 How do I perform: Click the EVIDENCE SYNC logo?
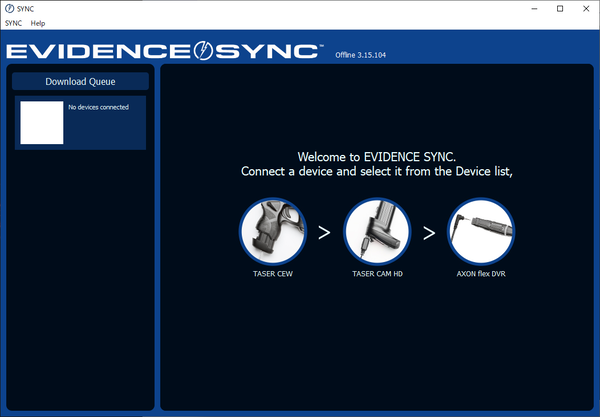[165, 51]
